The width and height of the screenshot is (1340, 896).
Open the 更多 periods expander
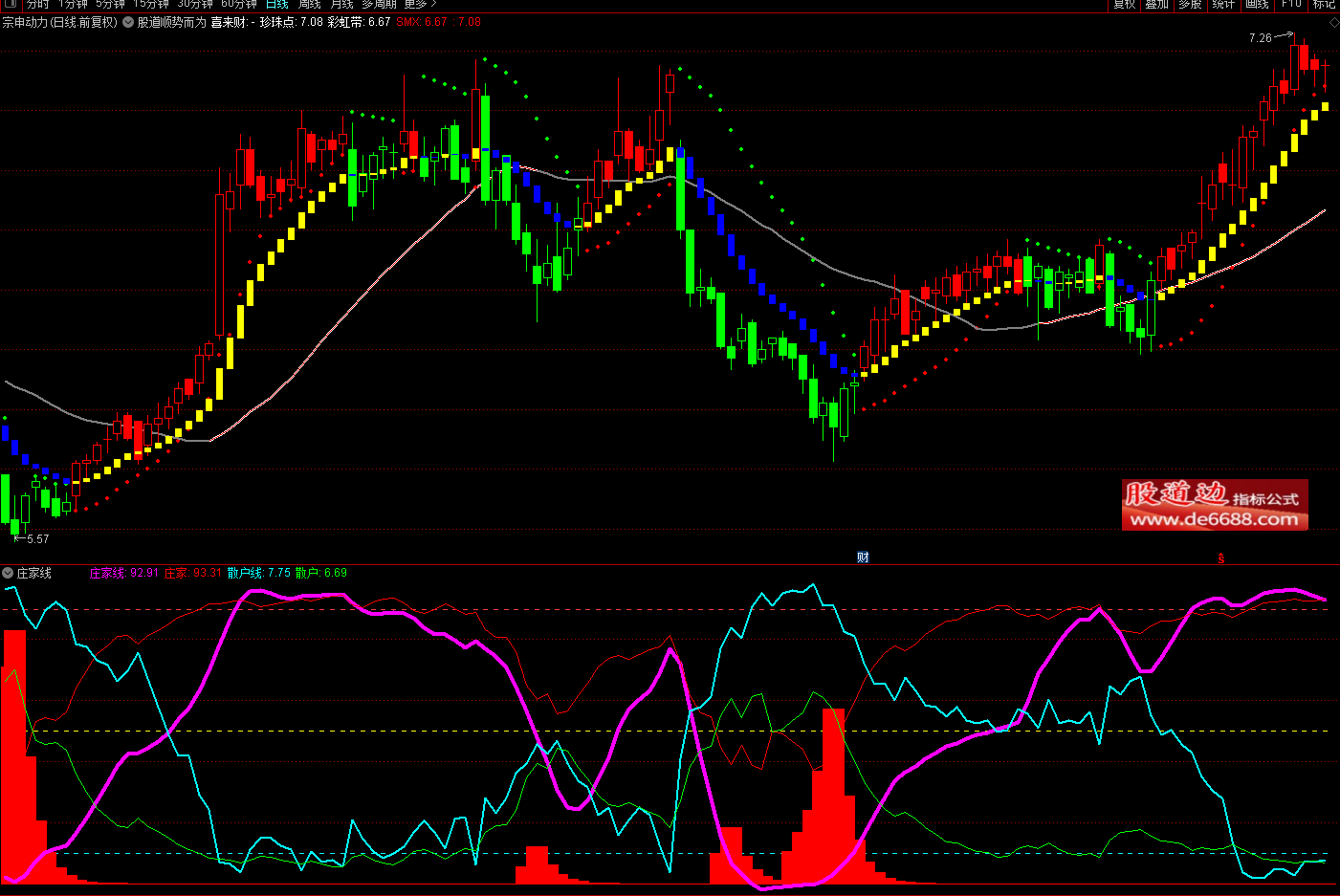pyautogui.click(x=420, y=4)
